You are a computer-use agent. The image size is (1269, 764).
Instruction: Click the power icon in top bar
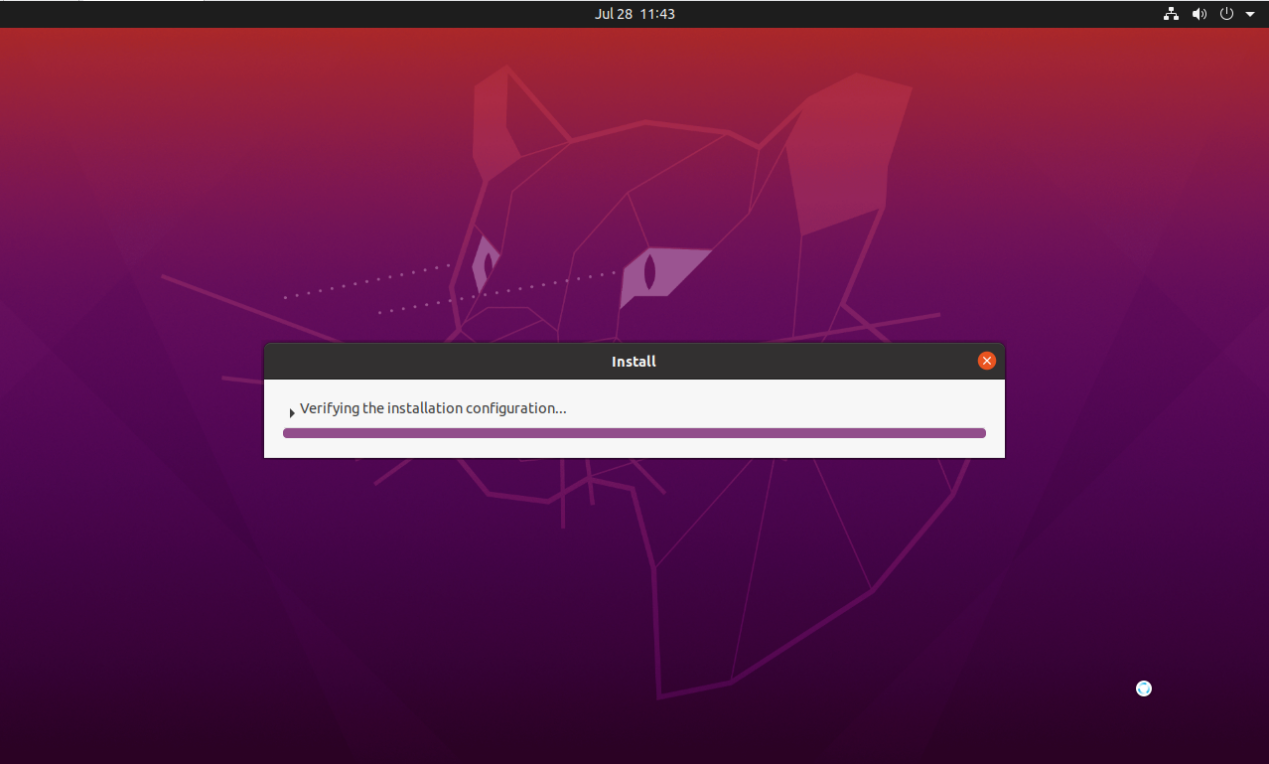click(1227, 14)
